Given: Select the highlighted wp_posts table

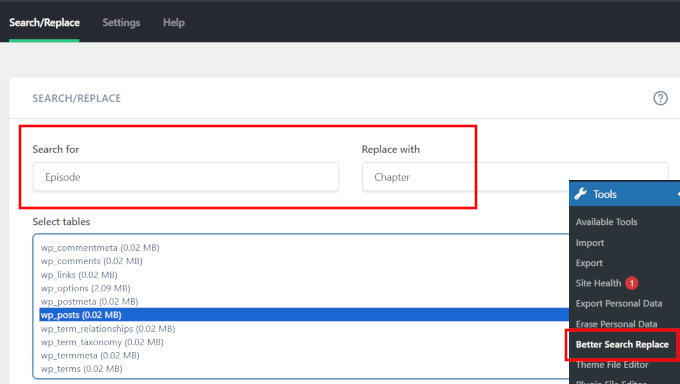Looking at the screenshot, I should pyautogui.click(x=304, y=315).
